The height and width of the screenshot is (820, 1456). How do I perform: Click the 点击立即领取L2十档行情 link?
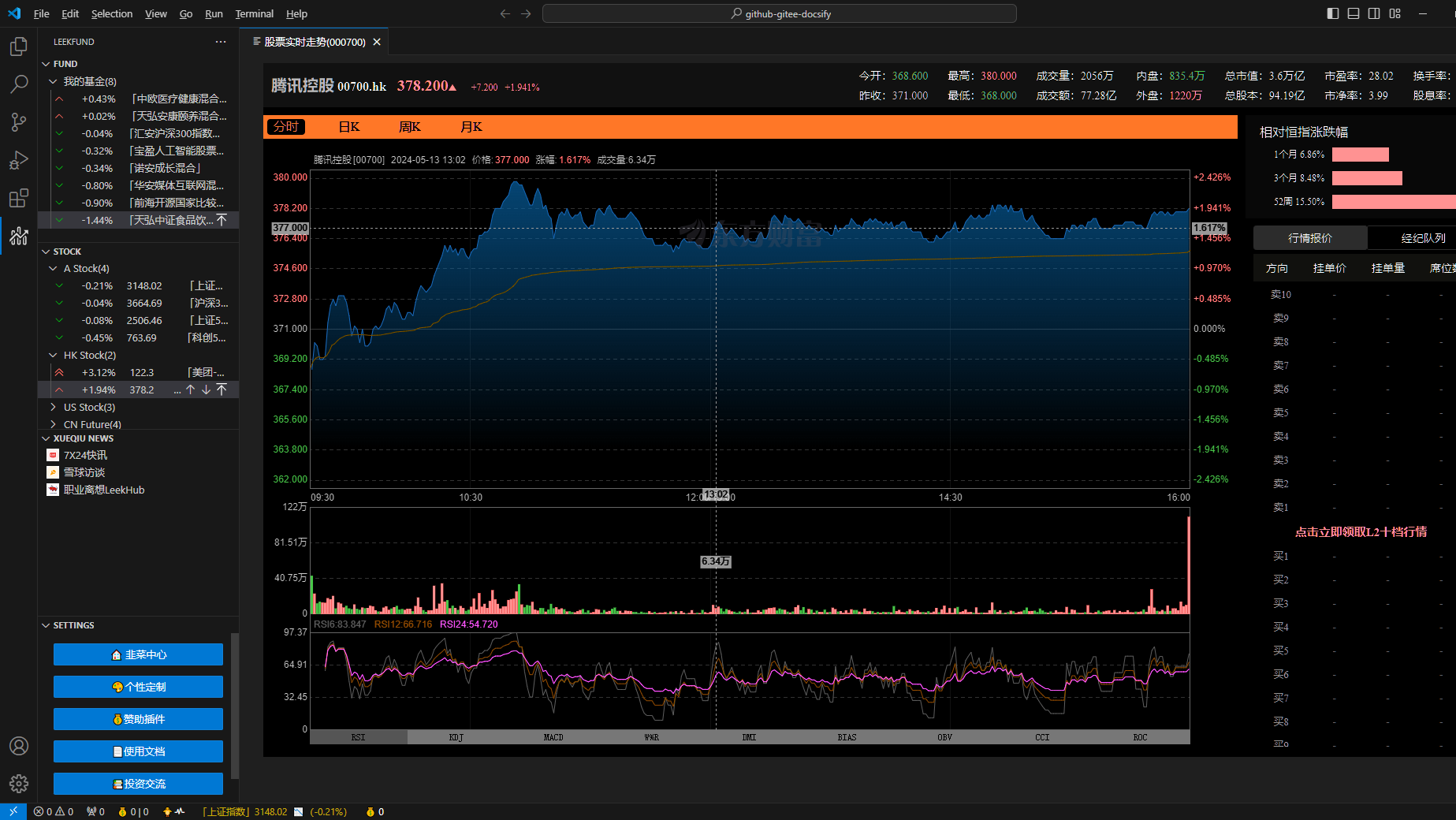coord(1361,532)
